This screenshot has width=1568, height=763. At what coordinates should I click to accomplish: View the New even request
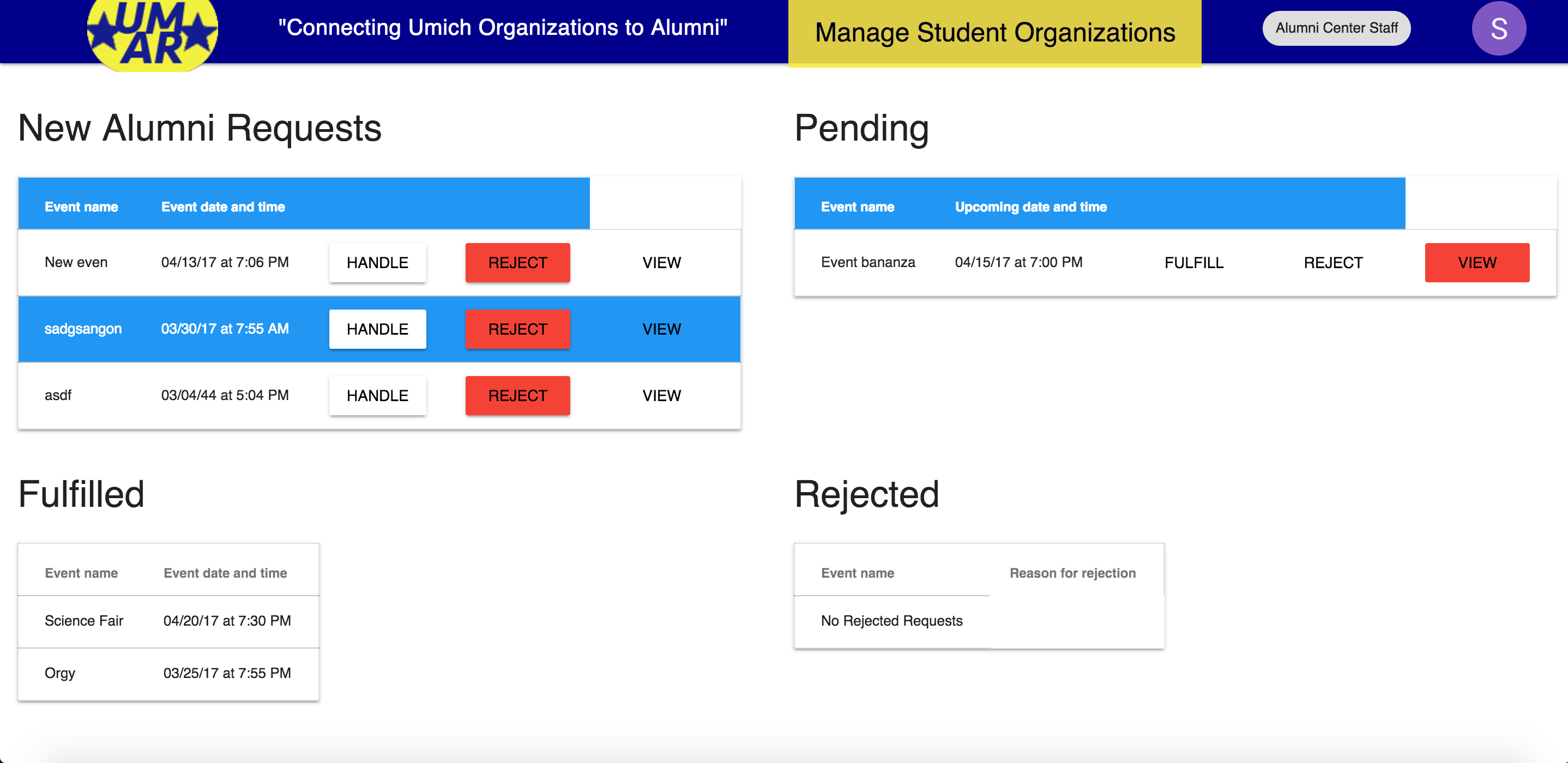click(661, 263)
